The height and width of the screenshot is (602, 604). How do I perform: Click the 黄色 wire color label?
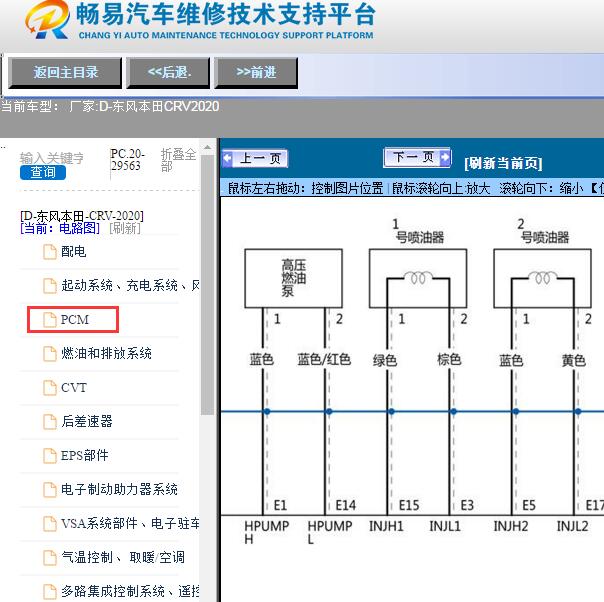[x=574, y=360]
